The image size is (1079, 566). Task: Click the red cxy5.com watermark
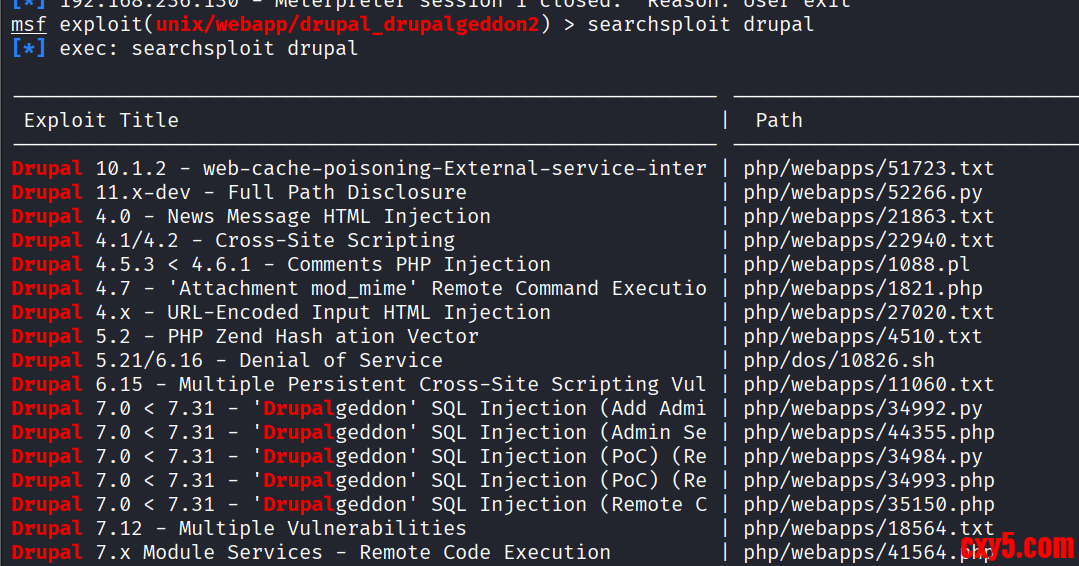(x=1017, y=547)
